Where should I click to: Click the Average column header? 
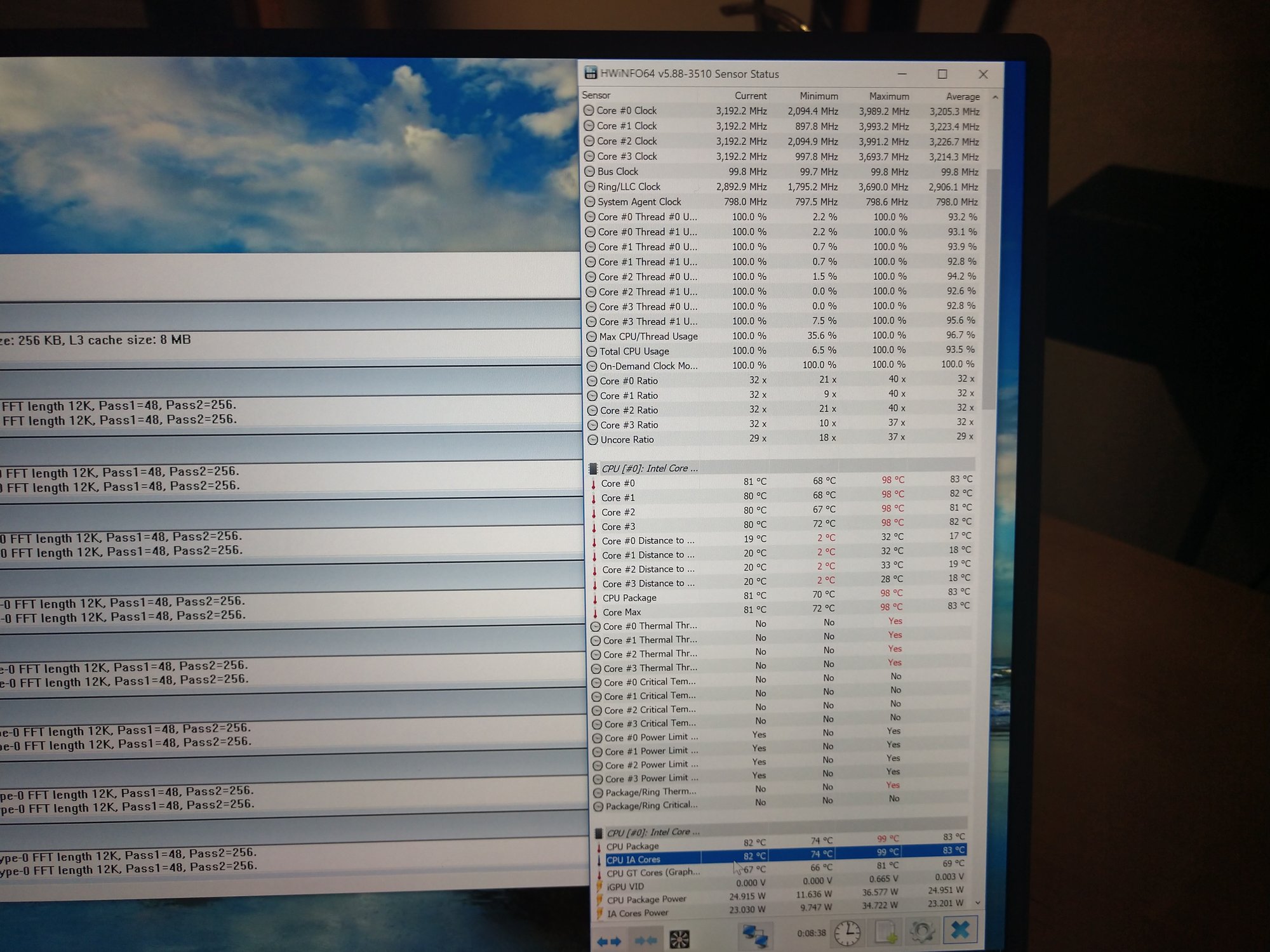[x=962, y=96]
